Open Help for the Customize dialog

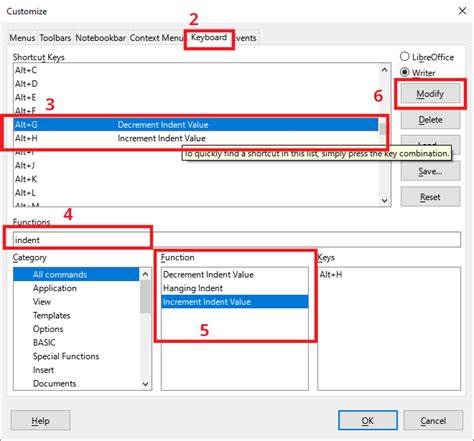coord(40,421)
